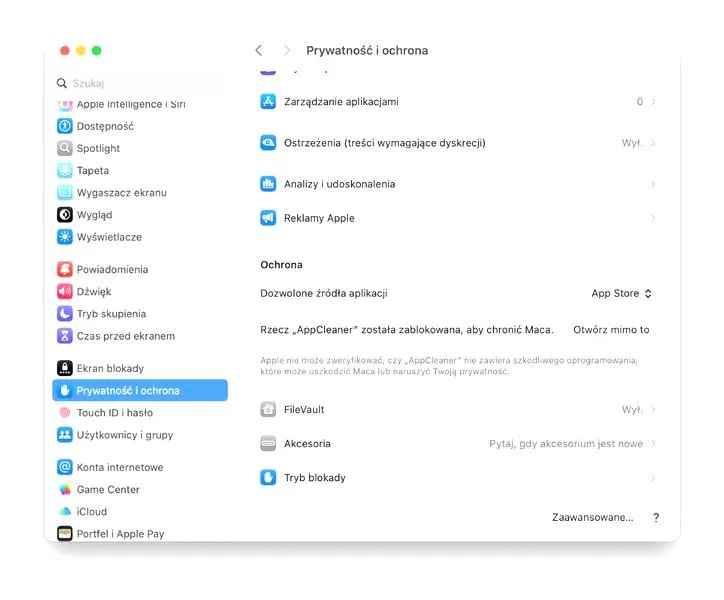Click the Spotlight magnifier icon
The width and height of the screenshot is (724, 600).
pyautogui.click(x=65, y=148)
